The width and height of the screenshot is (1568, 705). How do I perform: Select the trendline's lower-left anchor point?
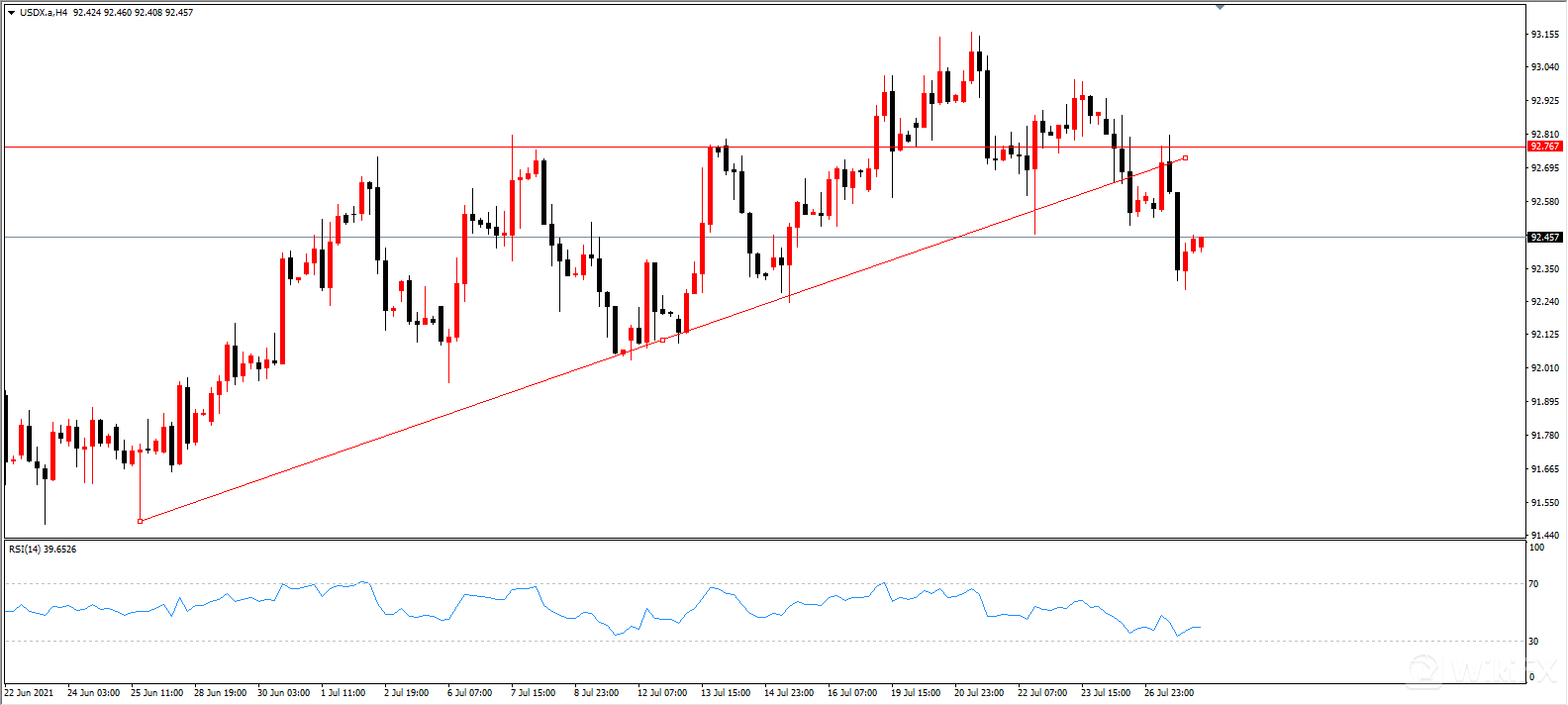[141, 521]
